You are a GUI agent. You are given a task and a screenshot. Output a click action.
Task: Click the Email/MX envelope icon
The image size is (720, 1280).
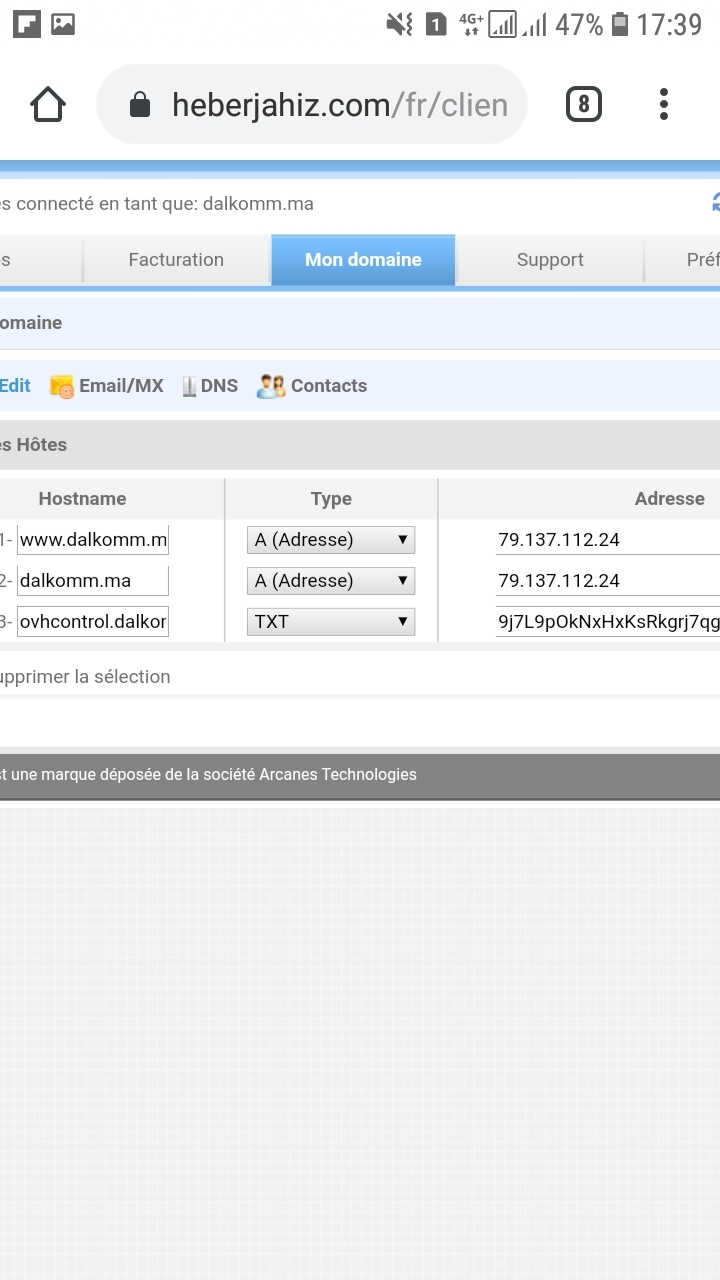point(62,386)
